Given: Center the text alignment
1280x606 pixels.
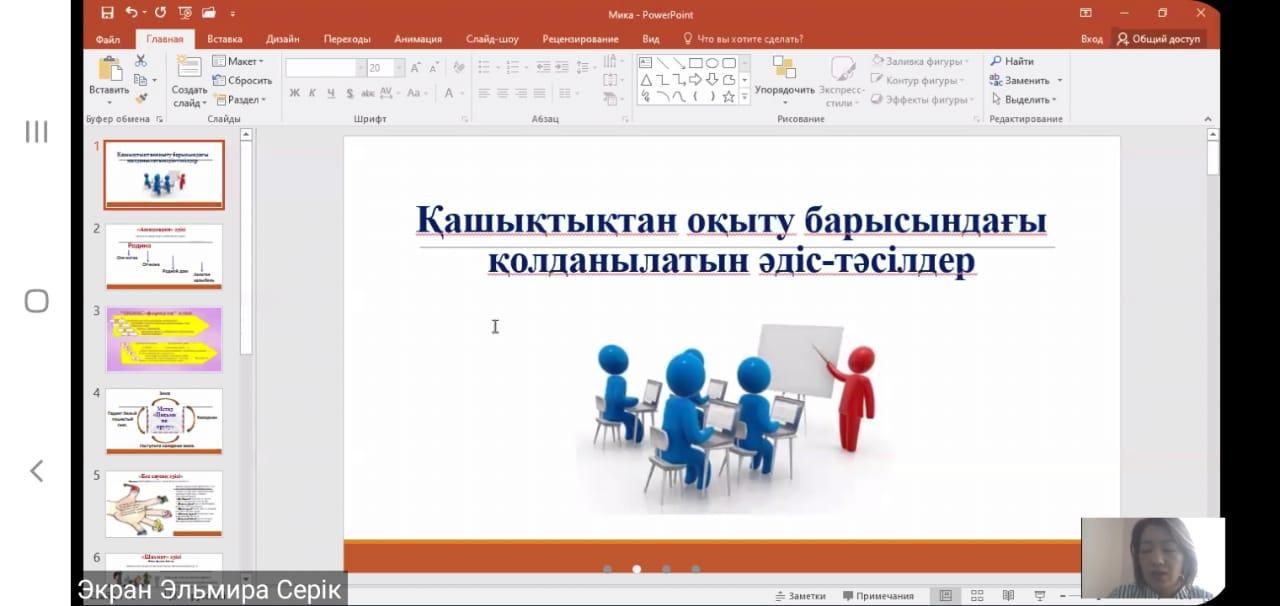Looking at the screenshot, I should [503, 93].
